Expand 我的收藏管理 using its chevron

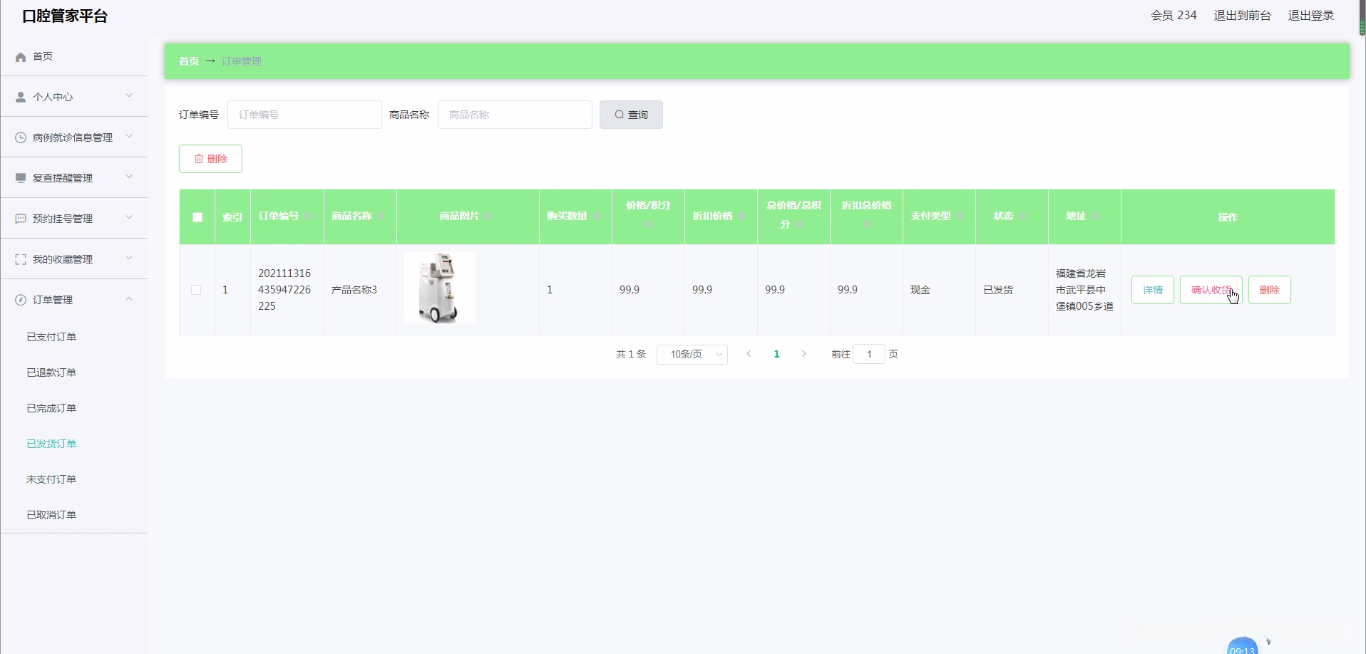pos(129,258)
